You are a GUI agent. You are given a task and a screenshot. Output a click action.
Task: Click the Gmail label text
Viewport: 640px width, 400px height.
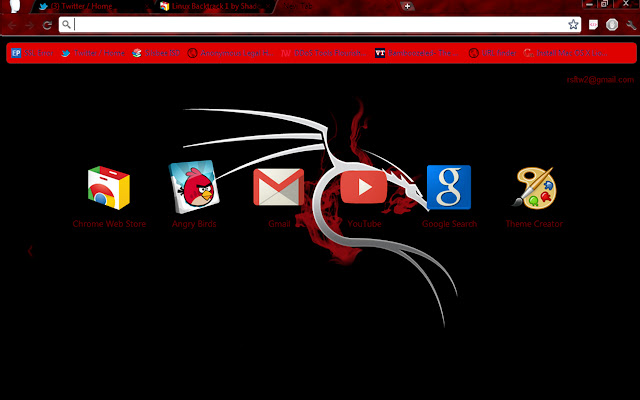click(x=279, y=224)
